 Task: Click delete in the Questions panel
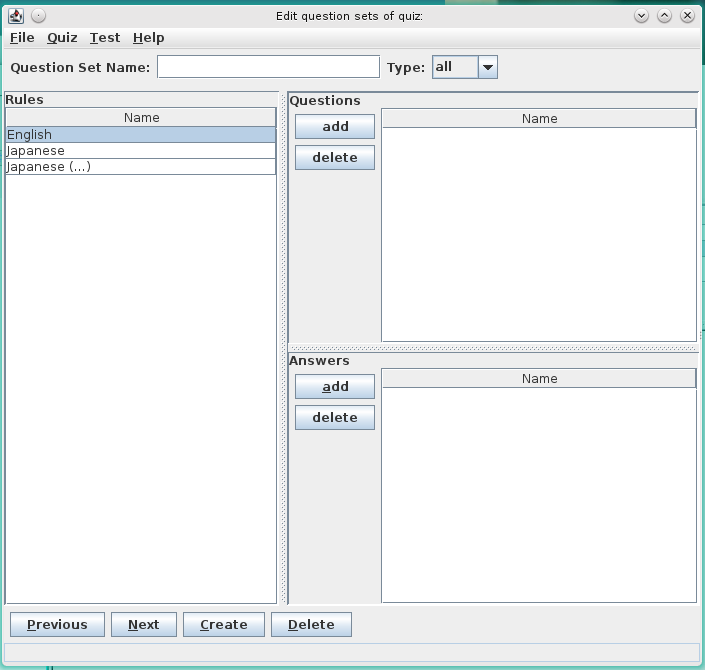(x=335, y=157)
